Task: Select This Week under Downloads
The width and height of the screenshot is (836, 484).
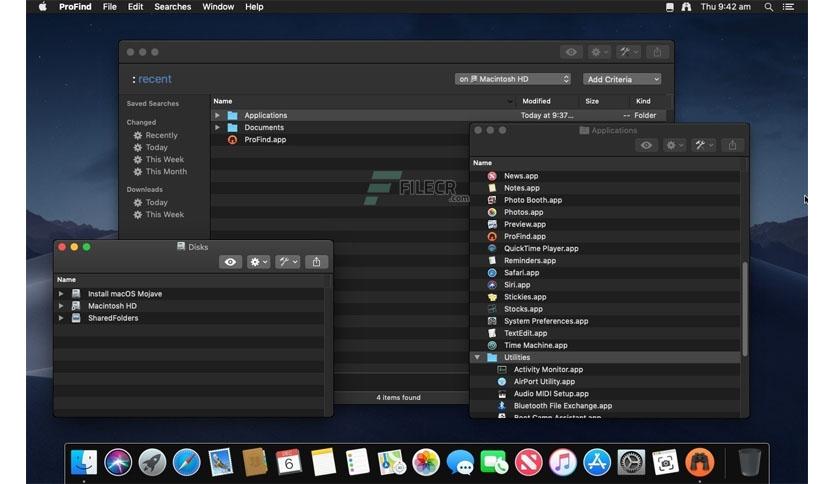Action: click(x=164, y=214)
